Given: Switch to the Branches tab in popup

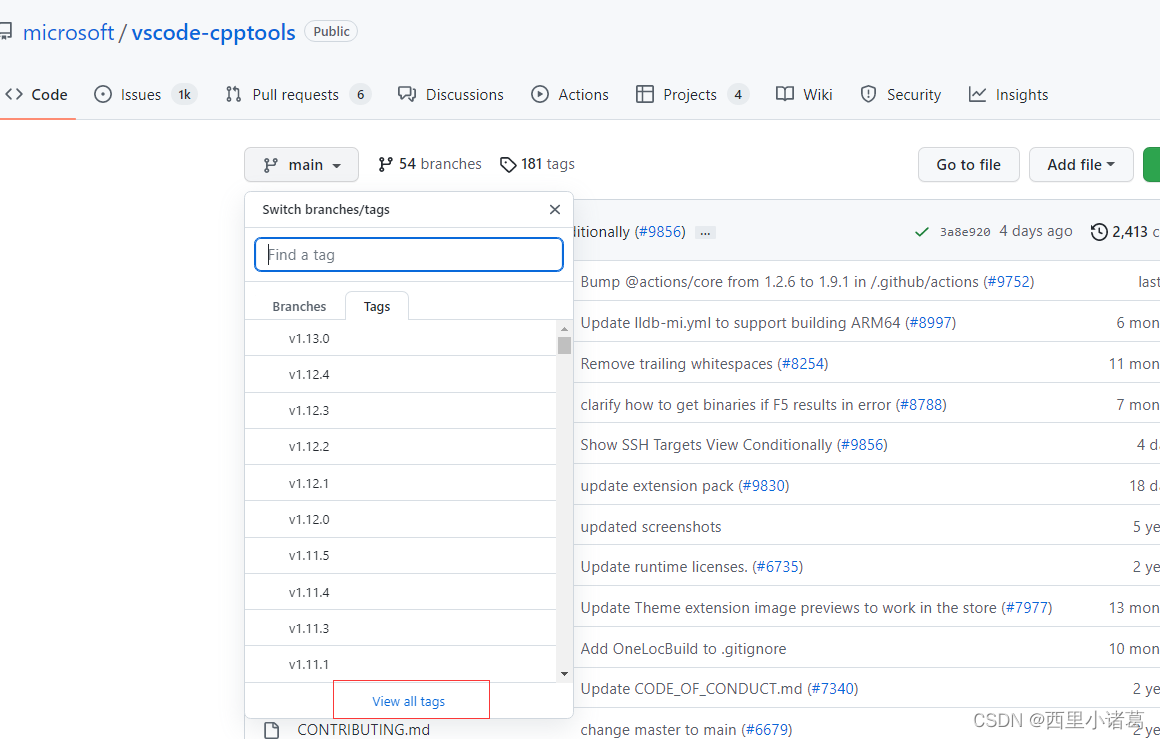Looking at the screenshot, I should (x=299, y=306).
